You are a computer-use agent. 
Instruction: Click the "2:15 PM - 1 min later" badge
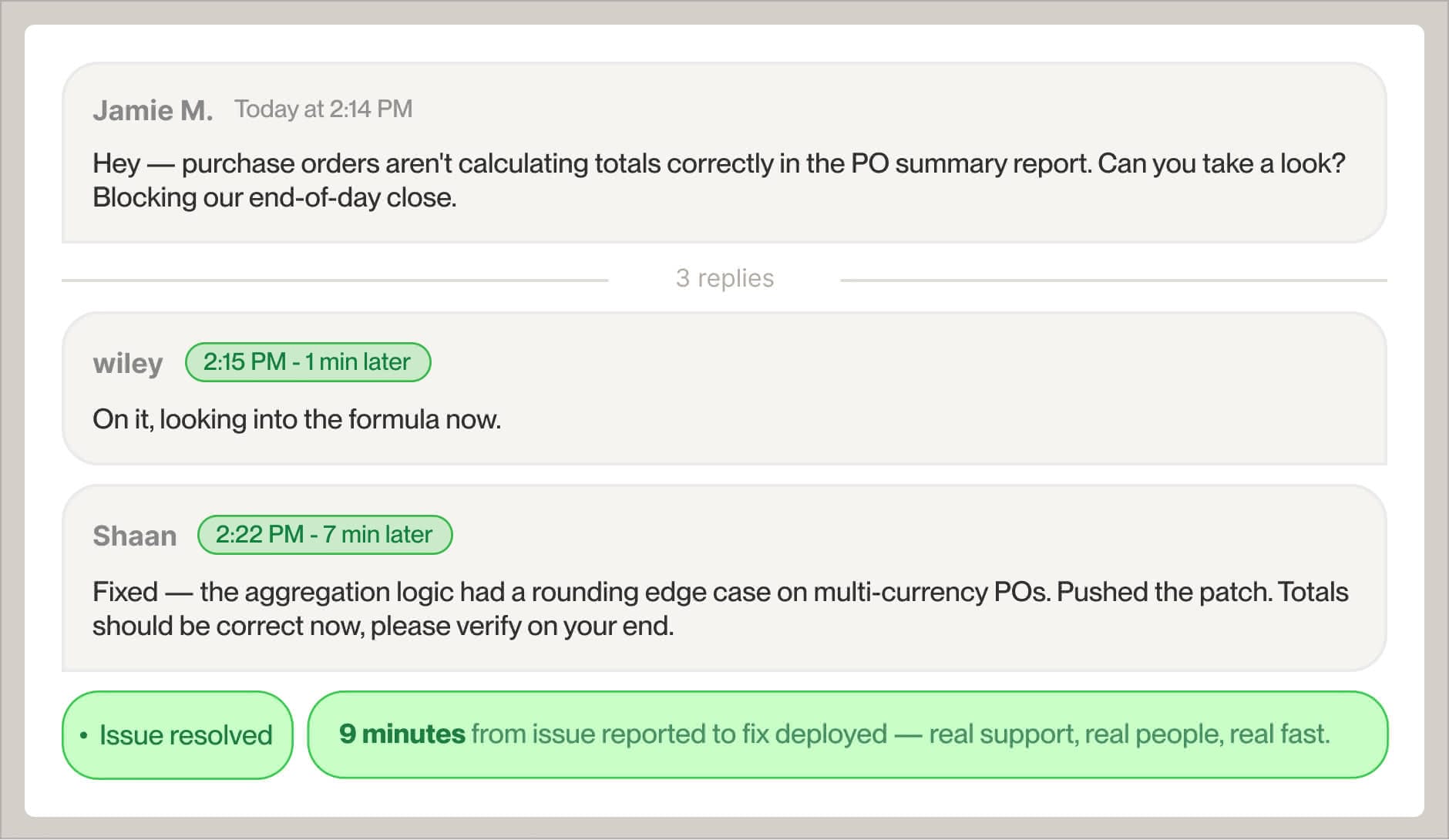308,362
